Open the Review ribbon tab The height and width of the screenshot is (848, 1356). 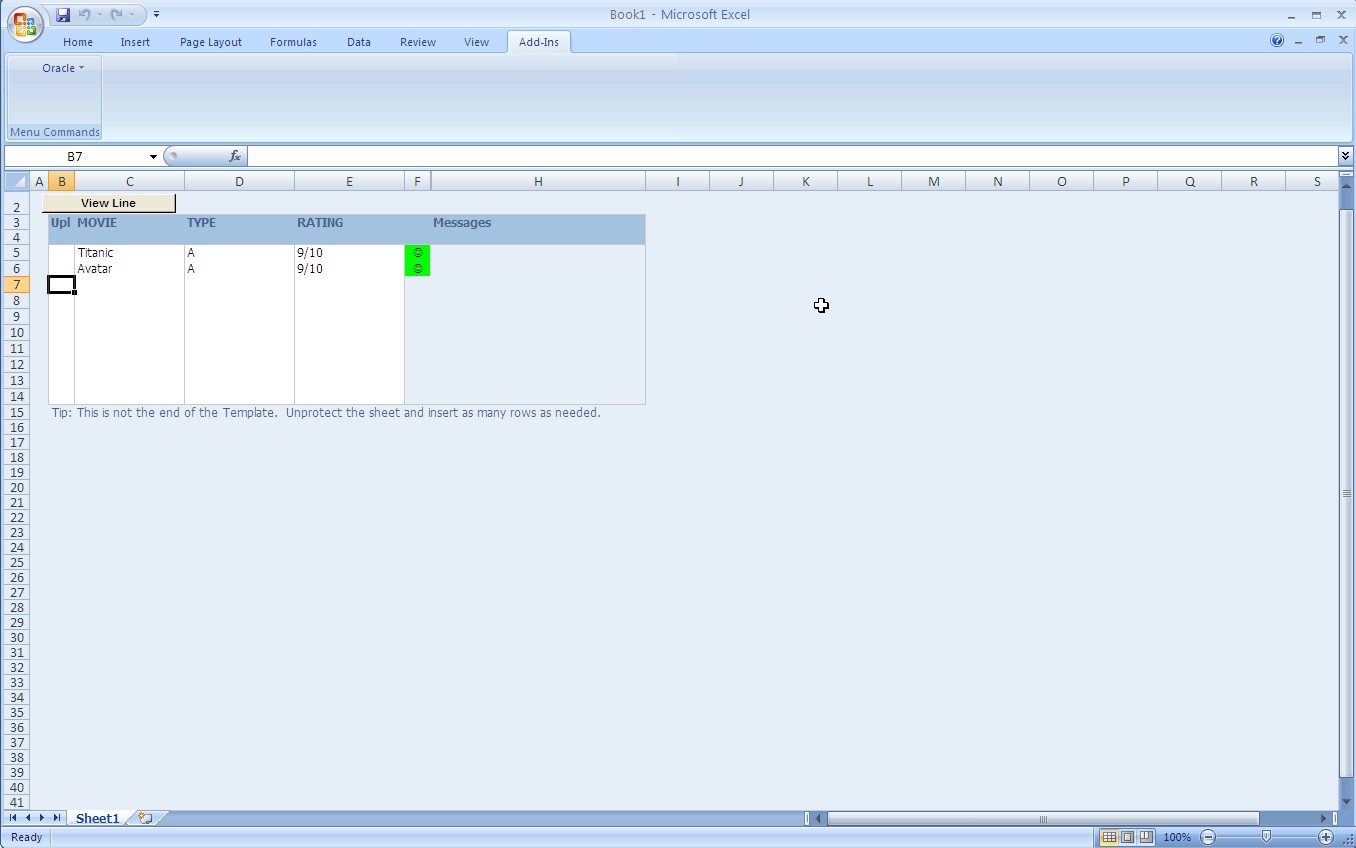[417, 42]
